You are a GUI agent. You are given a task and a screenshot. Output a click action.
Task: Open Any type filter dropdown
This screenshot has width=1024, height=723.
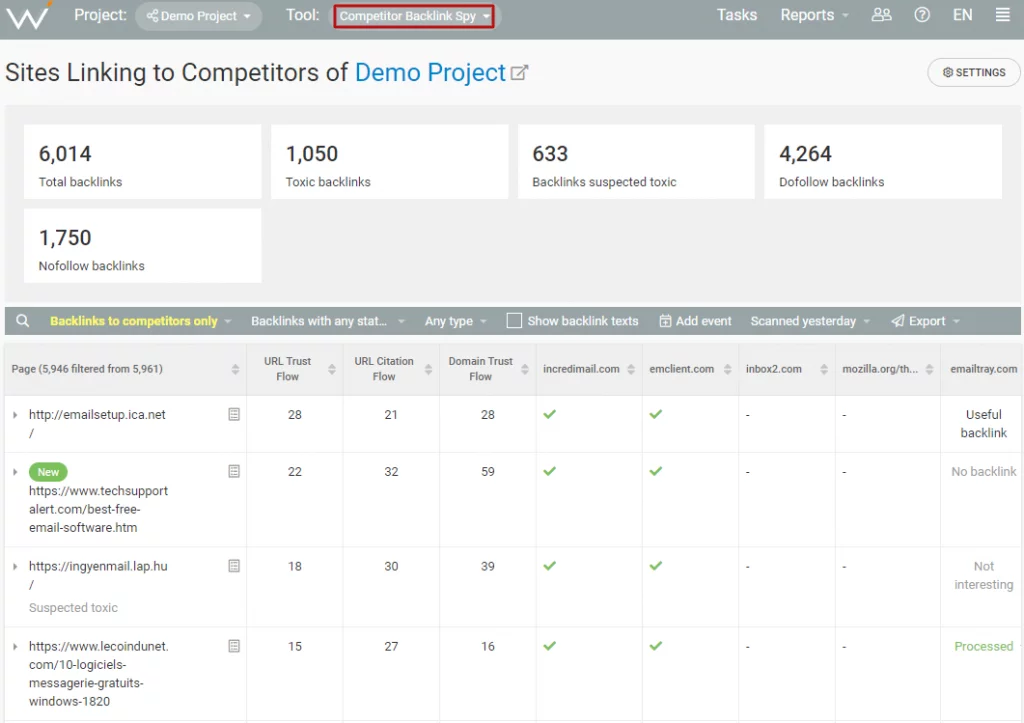click(456, 321)
